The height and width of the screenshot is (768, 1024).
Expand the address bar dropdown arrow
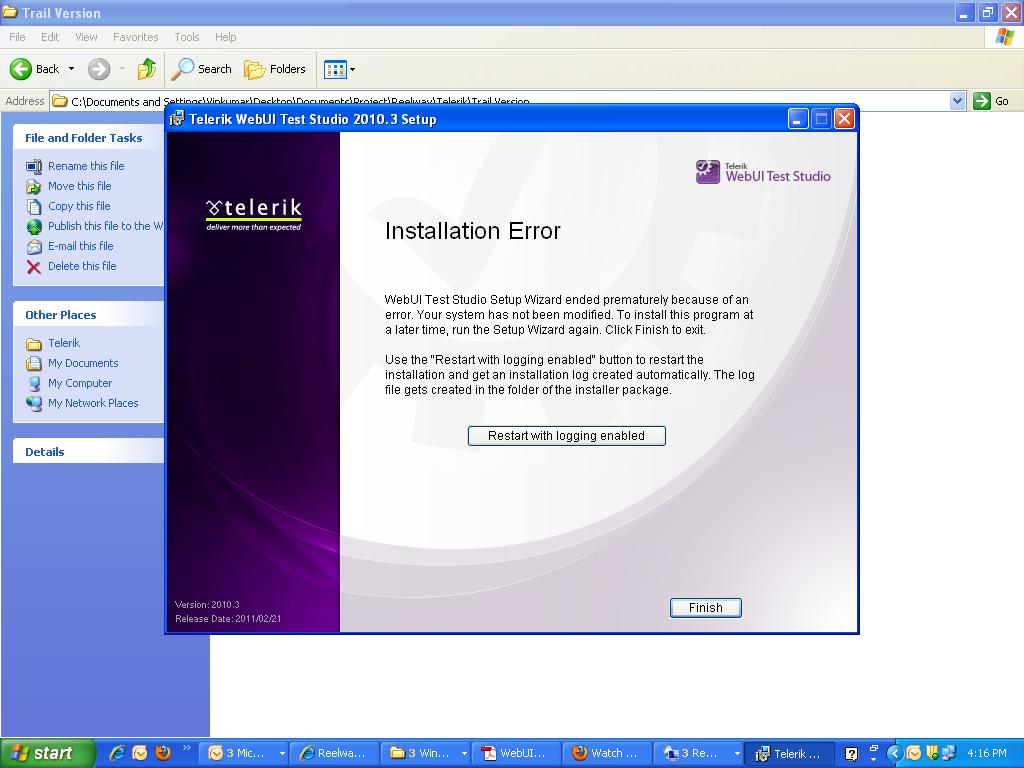click(957, 101)
